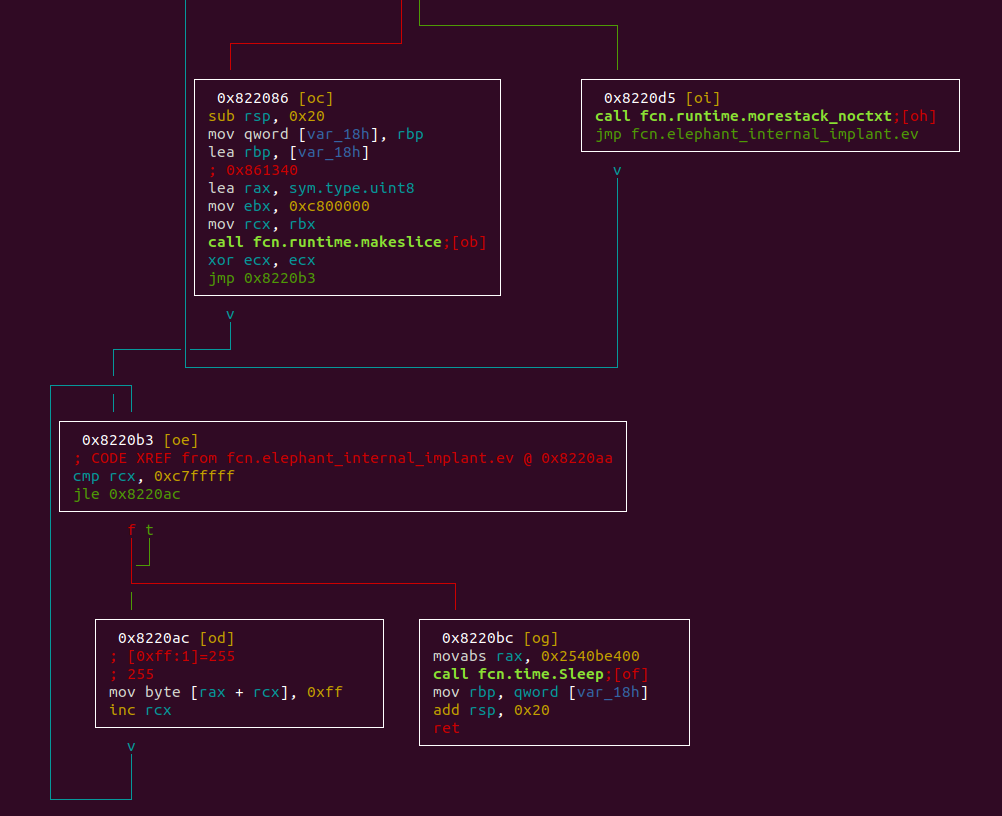1002x816 pixels.
Task: Select the 0x8220bc [og] block header
Action: (500, 638)
